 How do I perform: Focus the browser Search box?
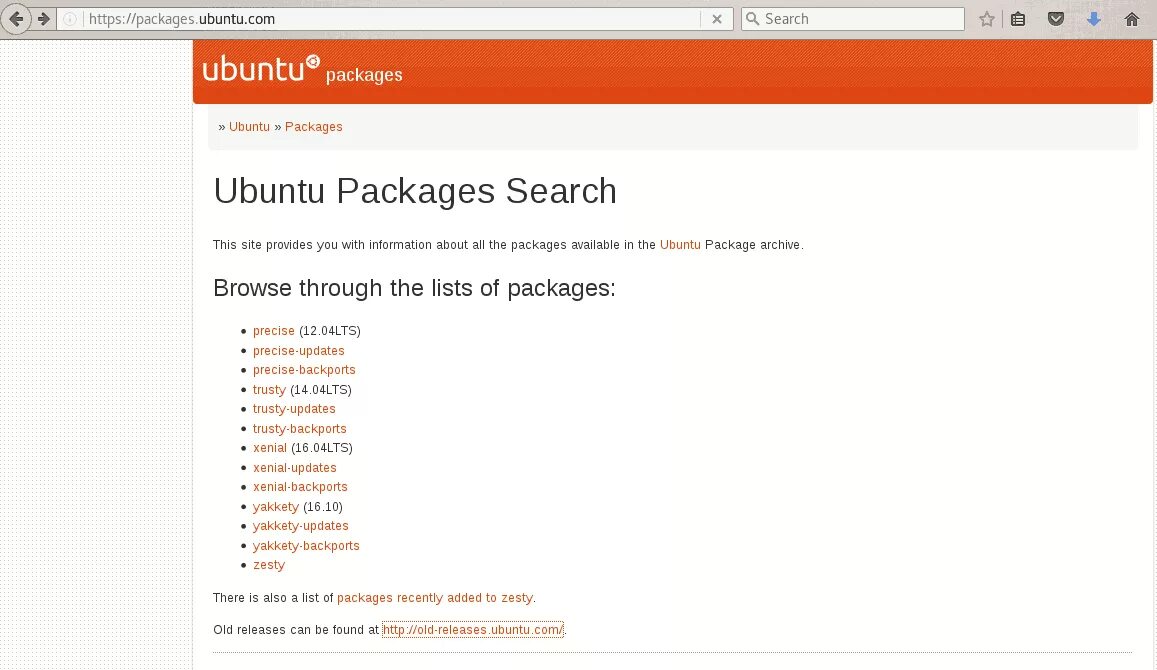(853, 19)
